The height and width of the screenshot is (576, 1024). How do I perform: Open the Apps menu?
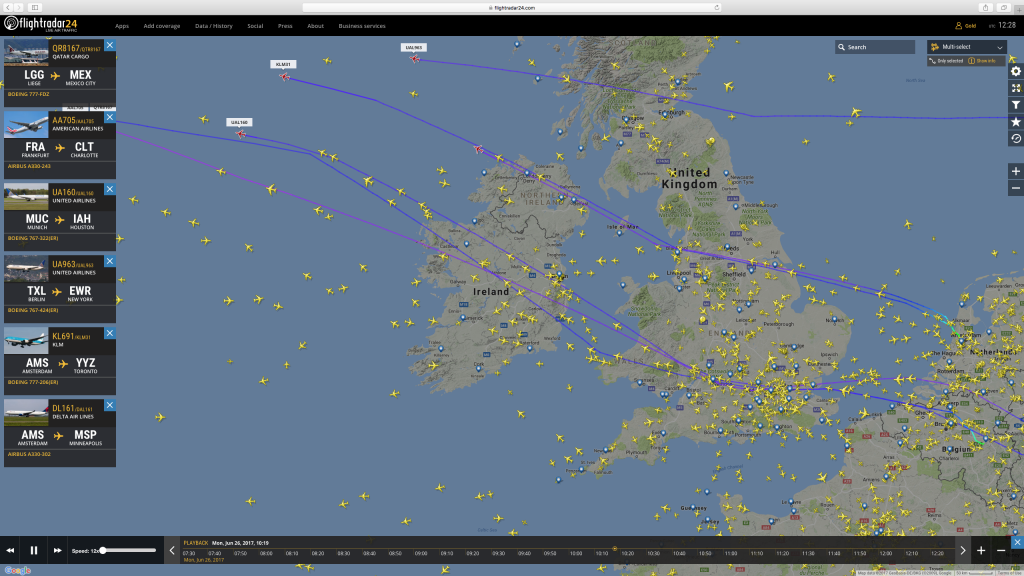[121, 26]
